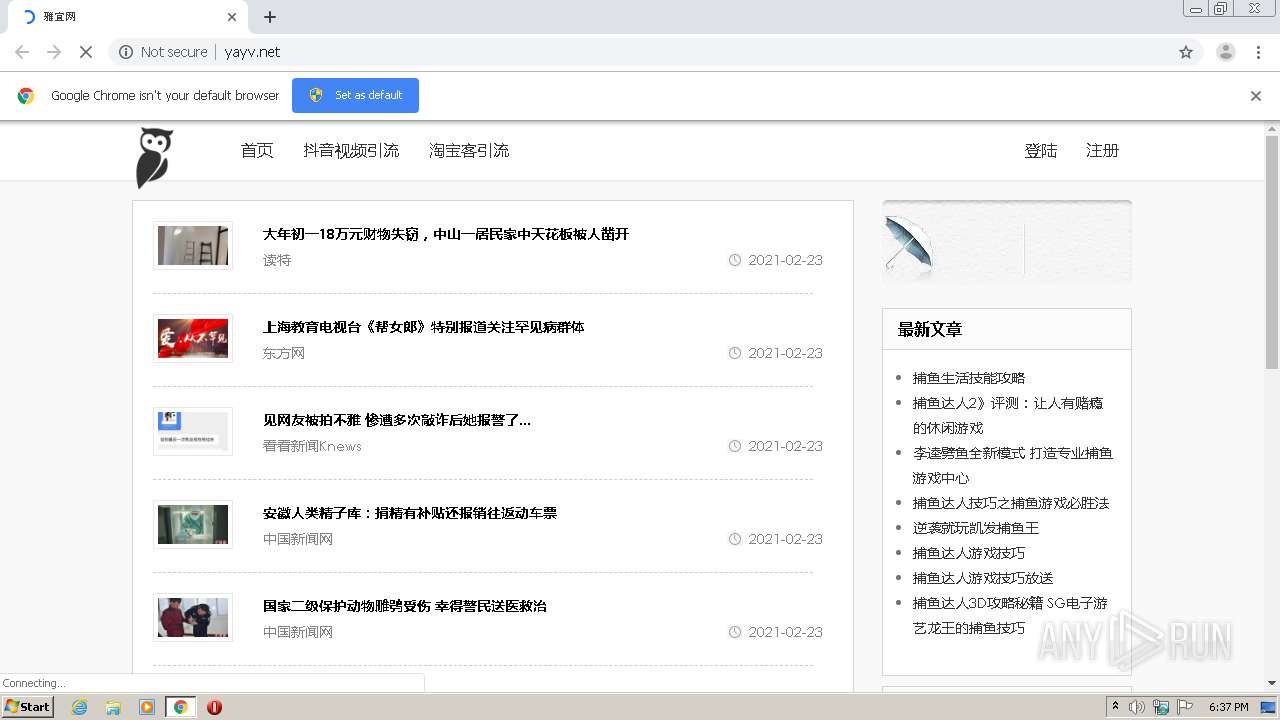Click scrollbar down arrow
Screen dimensions: 1280x720
click(x=1272, y=683)
